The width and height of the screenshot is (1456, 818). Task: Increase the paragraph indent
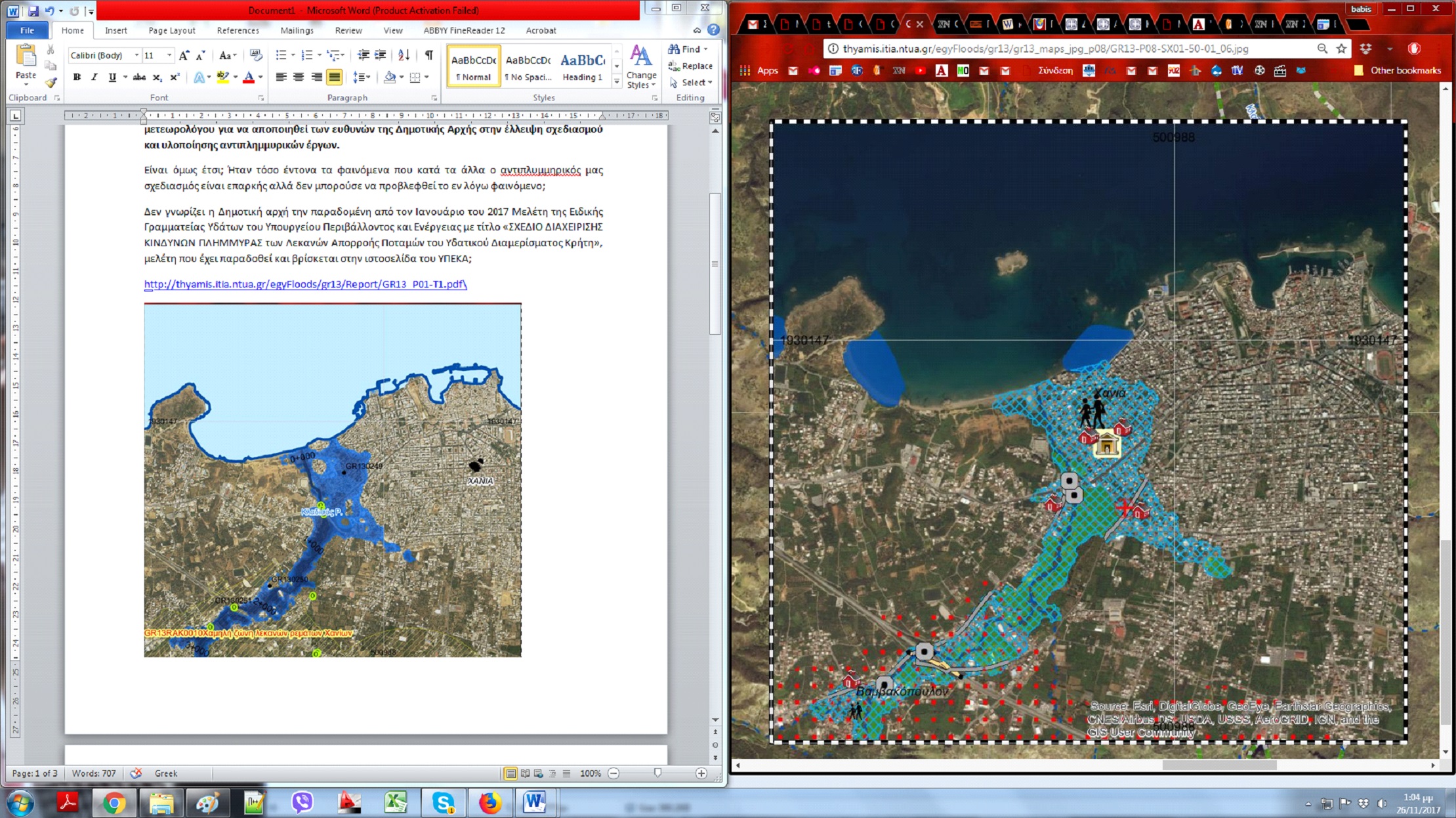click(x=380, y=56)
